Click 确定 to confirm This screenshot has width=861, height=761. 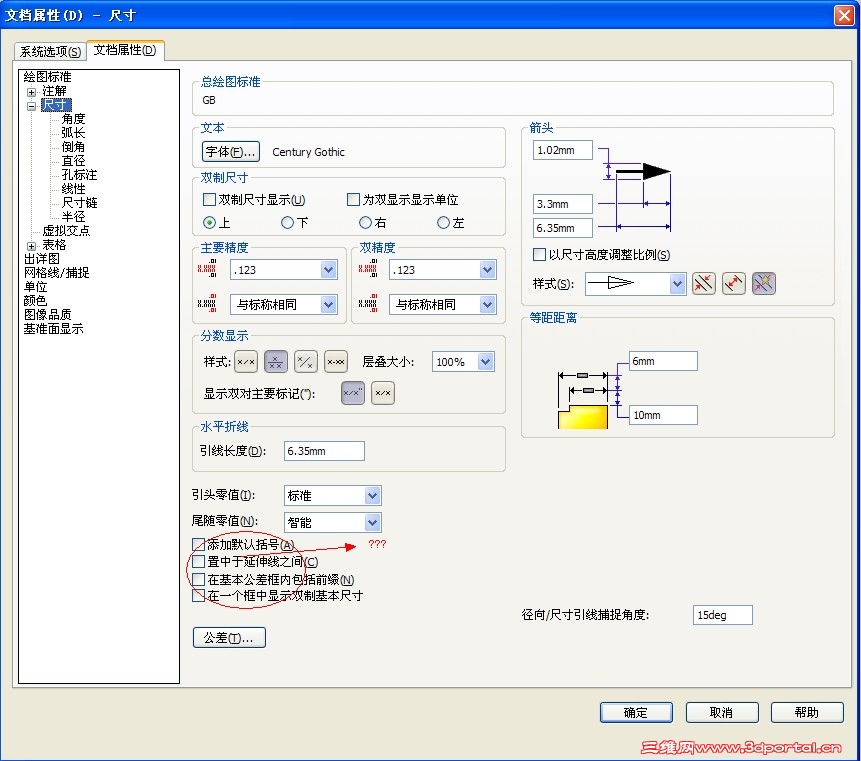(636, 712)
